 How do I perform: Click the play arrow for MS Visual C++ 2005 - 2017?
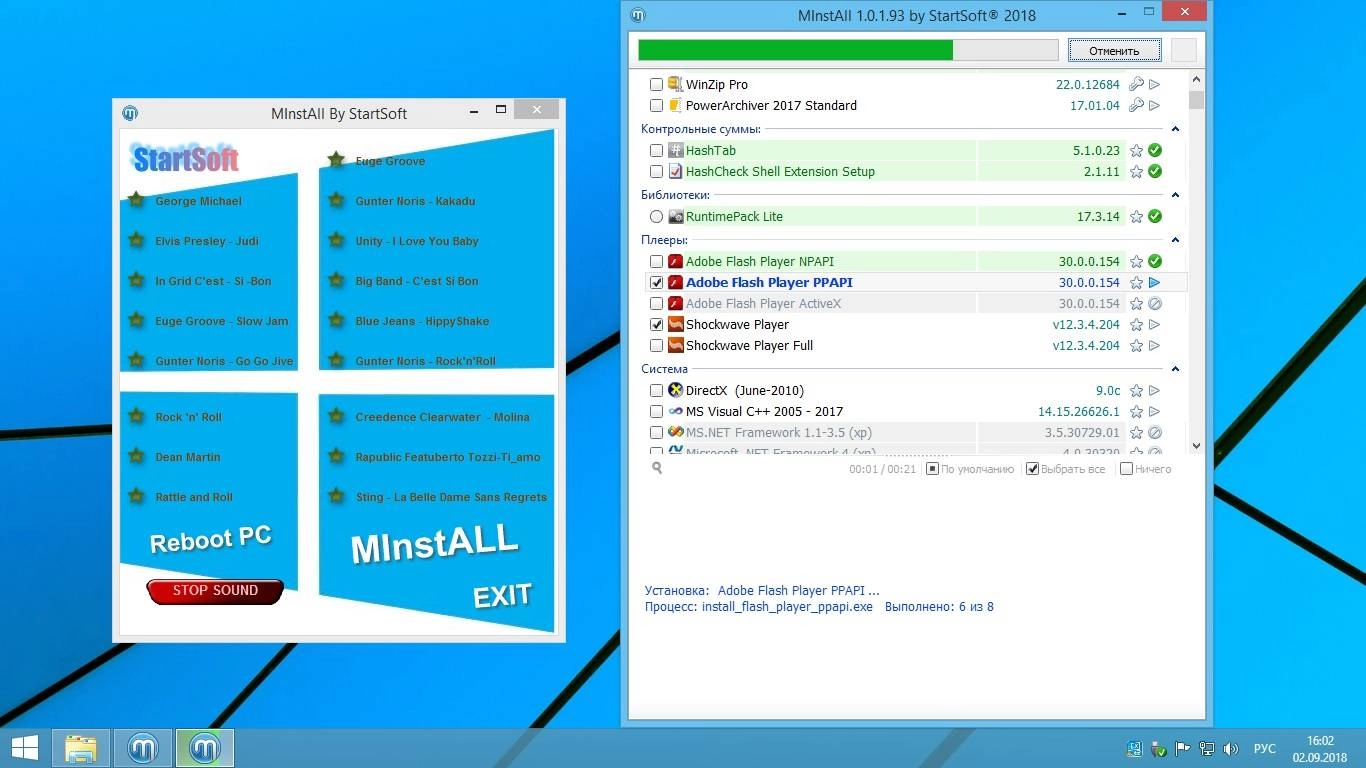coord(1155,412)
